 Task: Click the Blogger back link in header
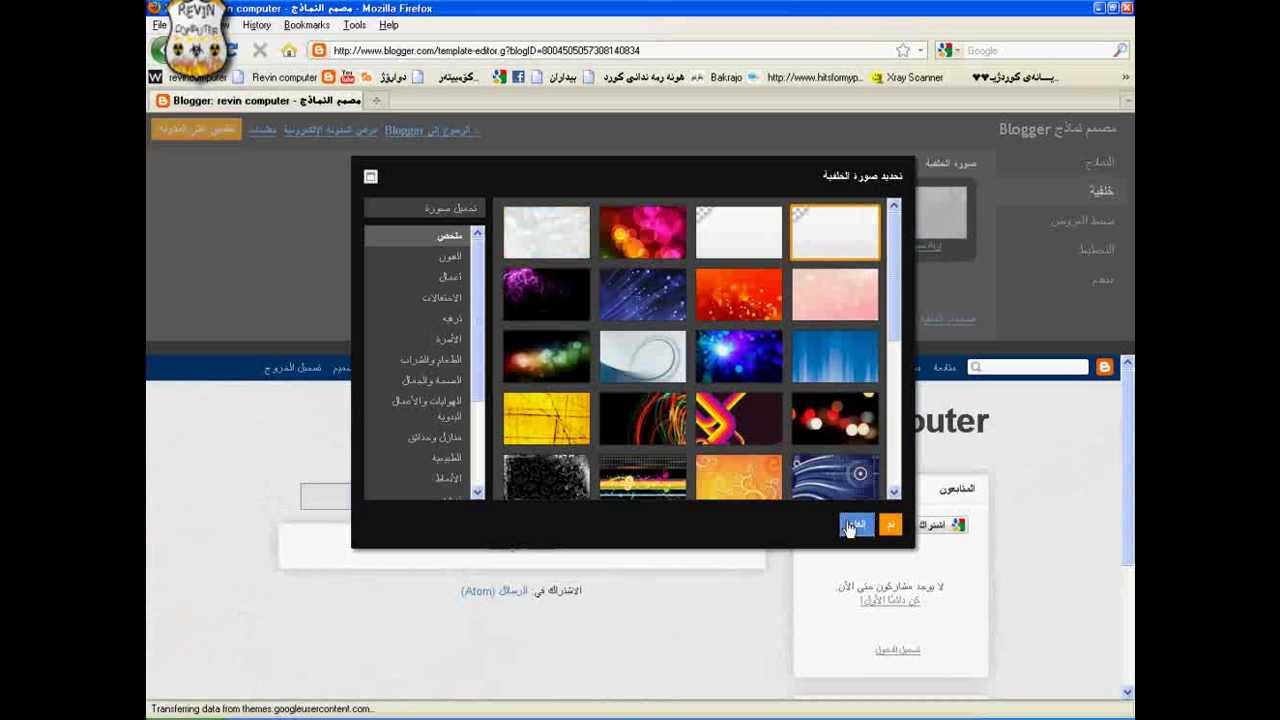pos(432,130)
